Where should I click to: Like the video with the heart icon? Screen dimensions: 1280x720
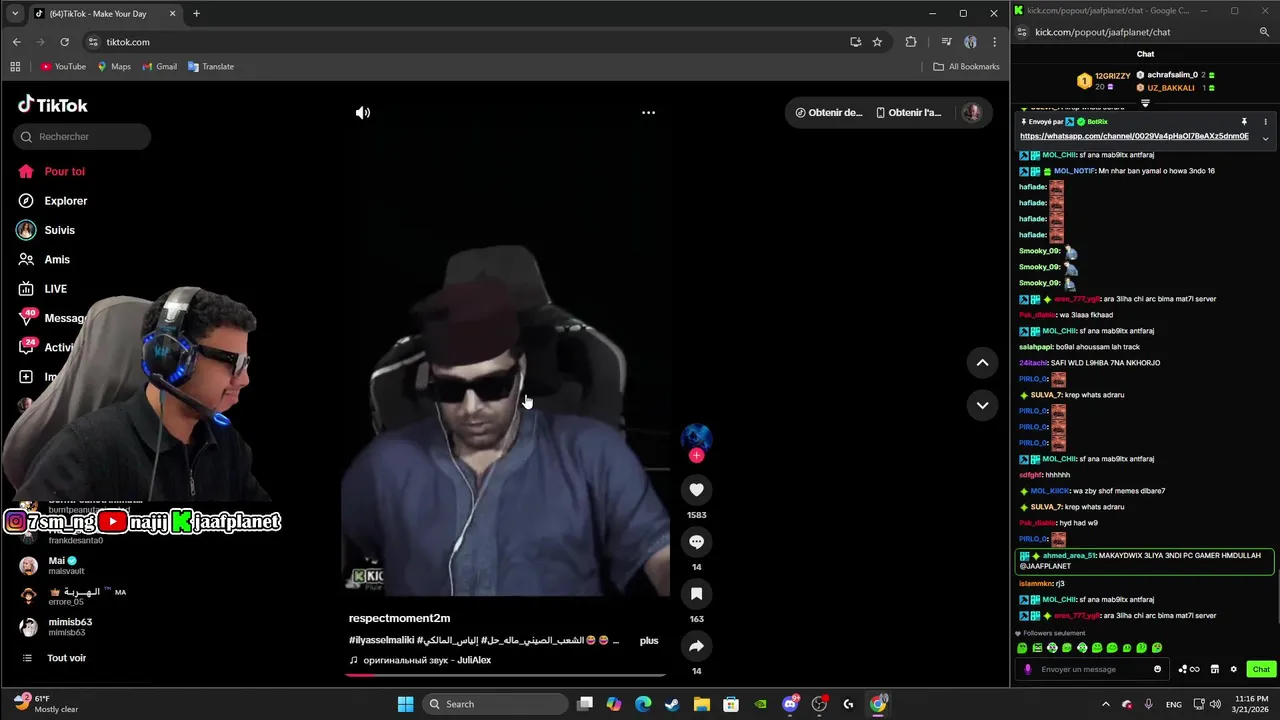tap(697, 489)
